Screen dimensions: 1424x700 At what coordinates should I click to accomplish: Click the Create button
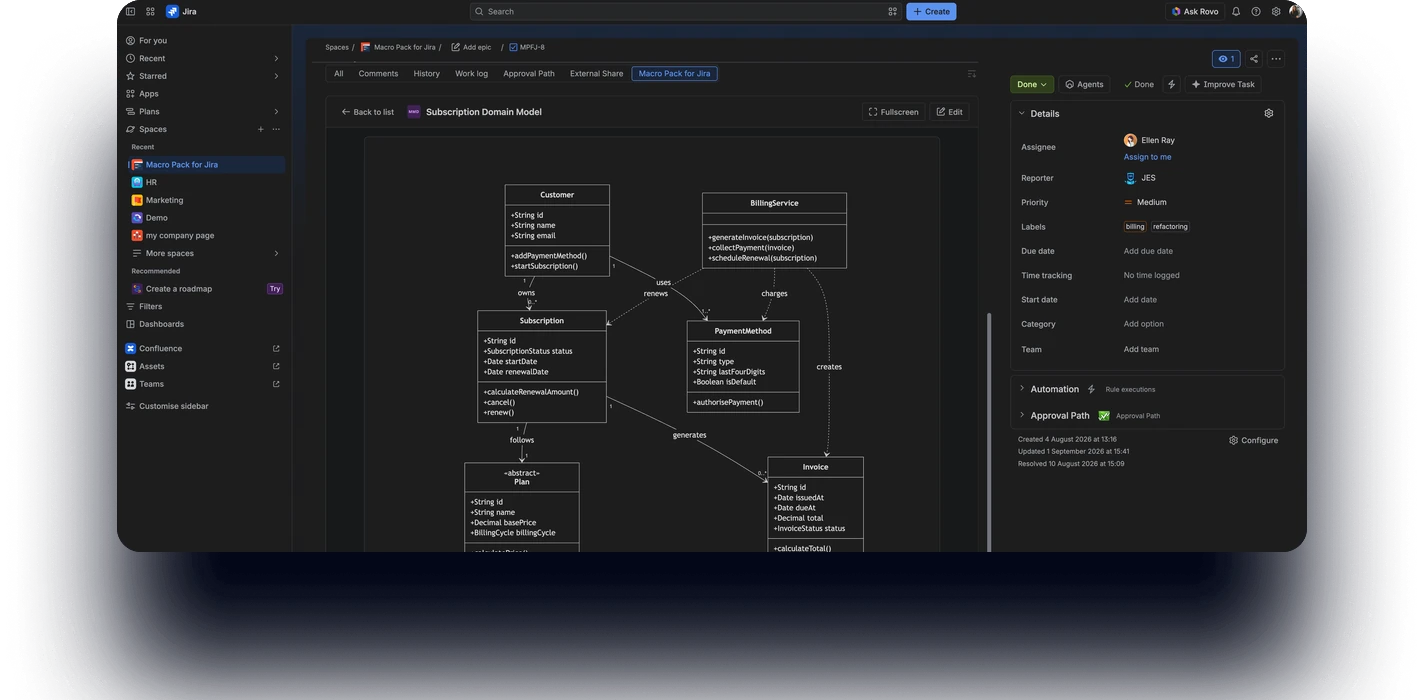coord(931,11)
